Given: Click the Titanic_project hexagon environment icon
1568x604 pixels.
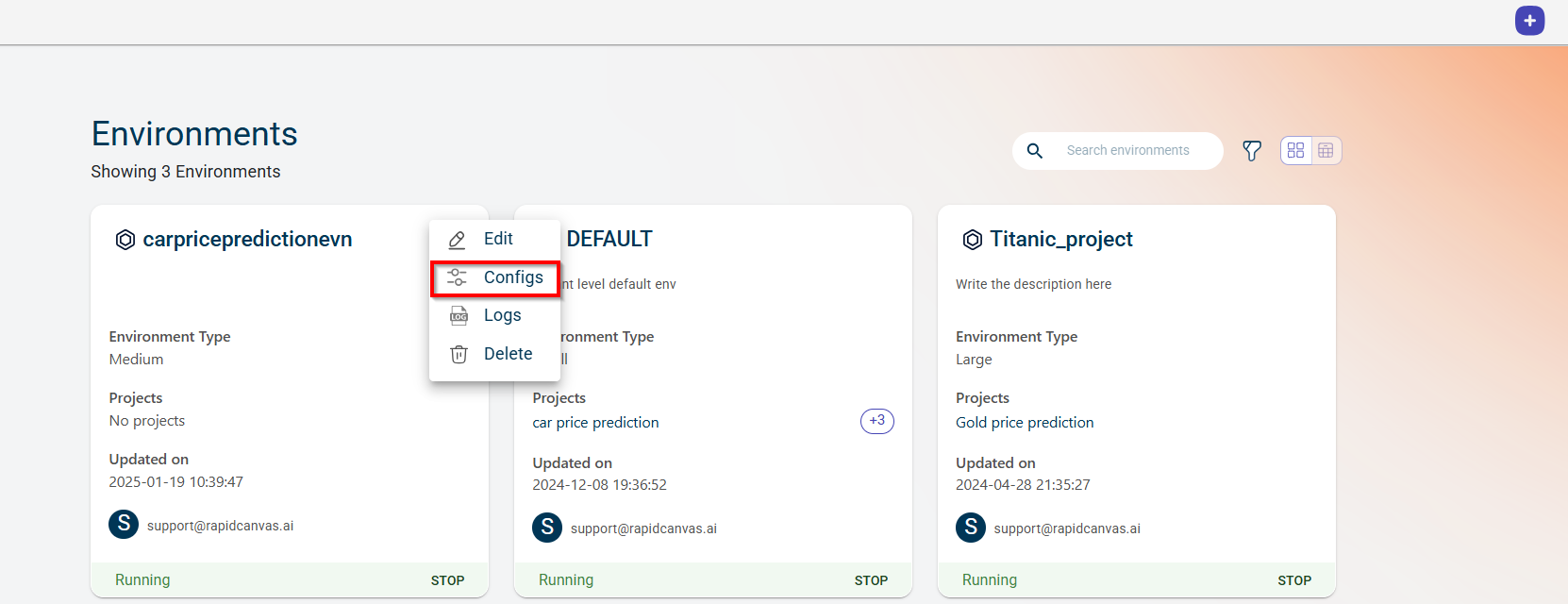Looking at the screenshot, I should coord(972,240).
